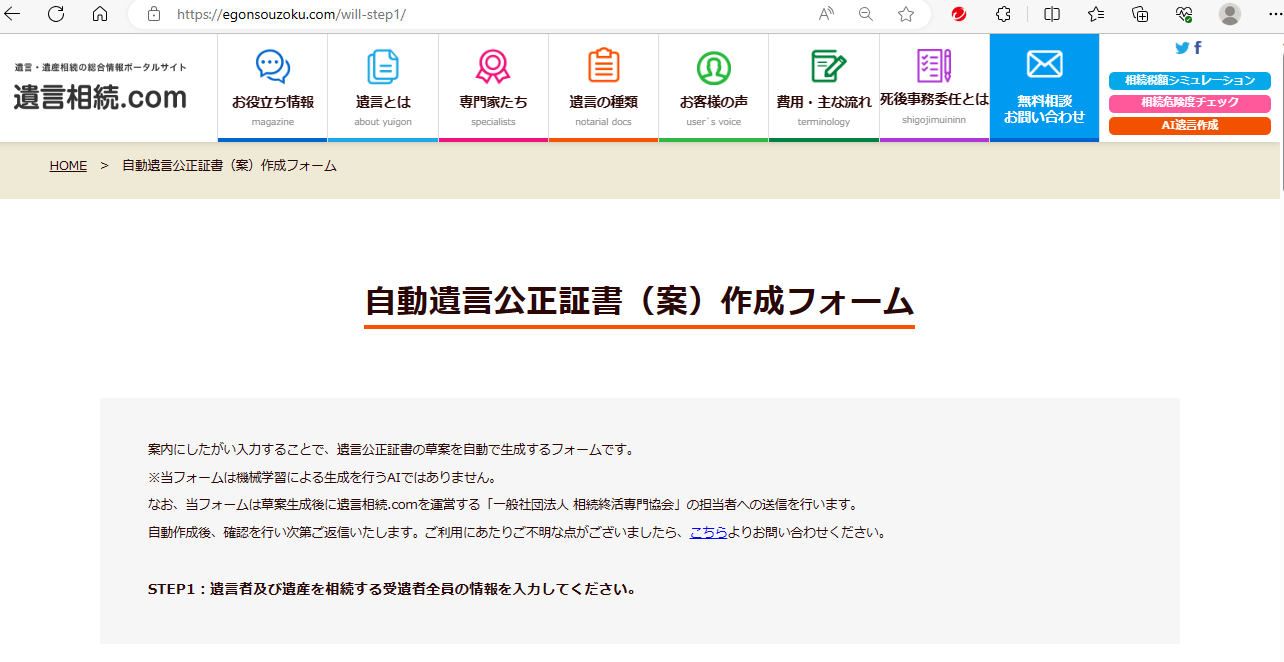This screenshot has width=1284, height=662.
Task: Open the お客様の声 menu item
Action: 714,88
